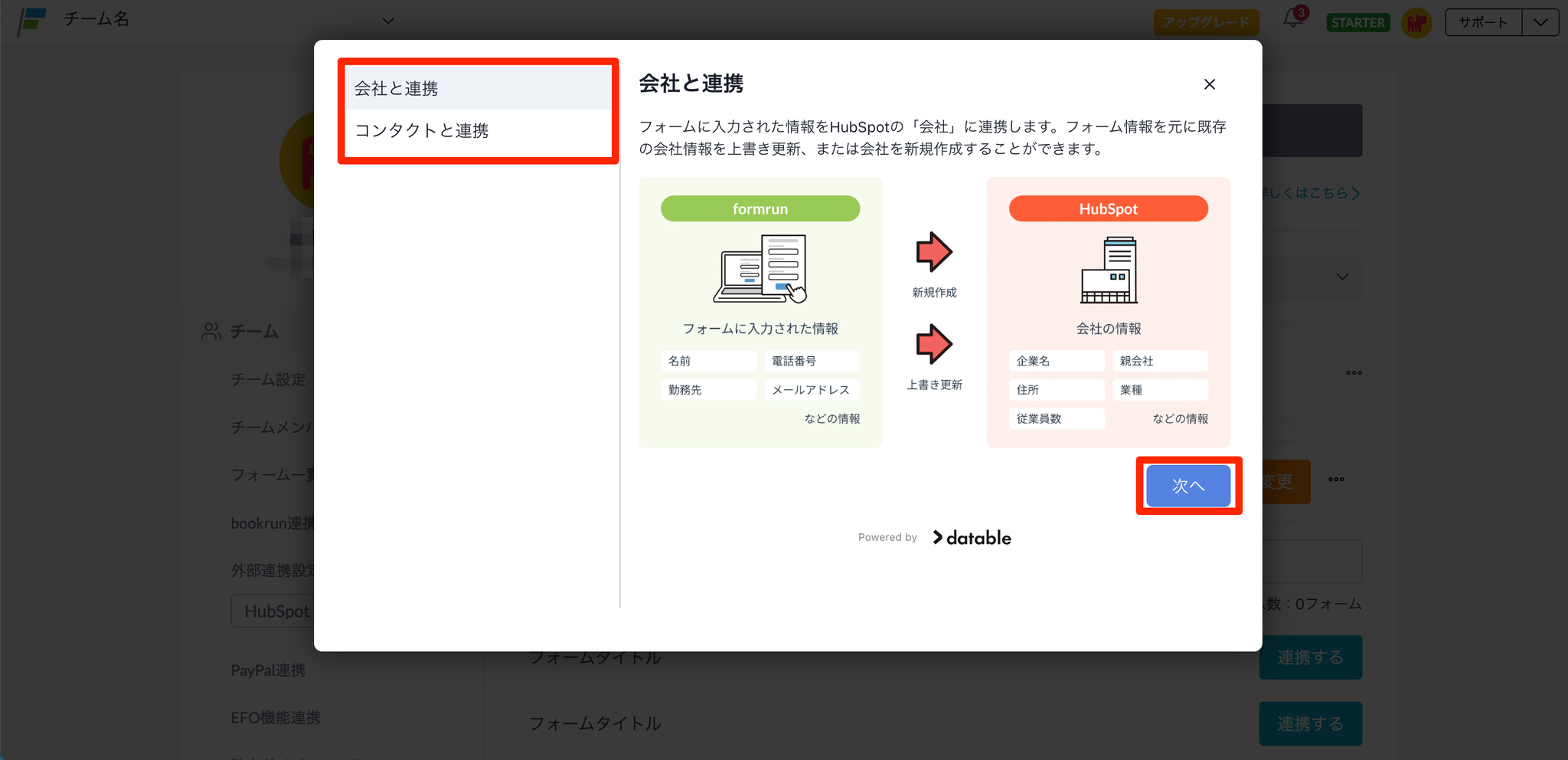
Task: Click the team members icon beside チーム
Action: 211,331
